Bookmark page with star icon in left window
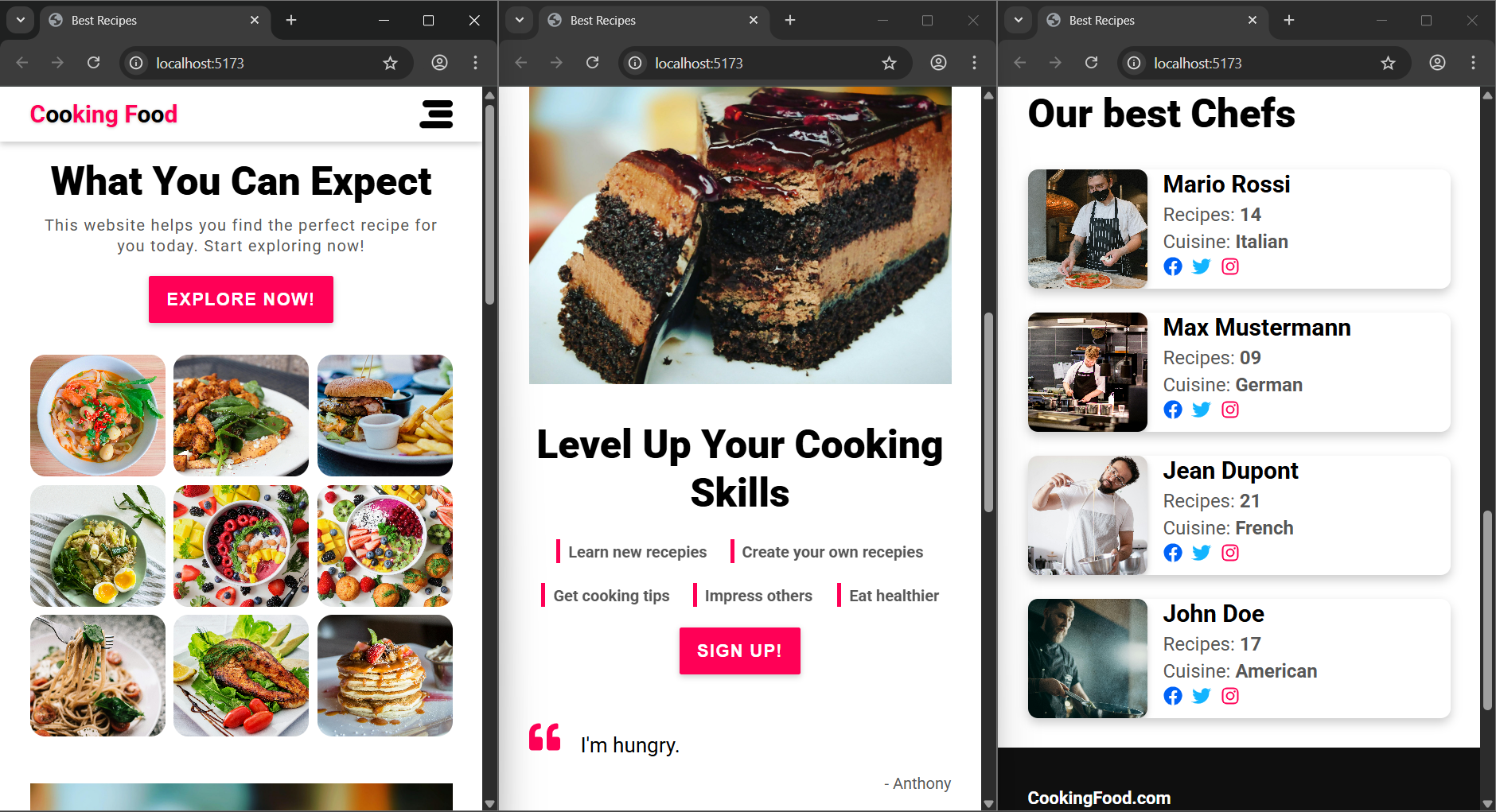The width and height of the screenshot is (1496, 812). 390,63
